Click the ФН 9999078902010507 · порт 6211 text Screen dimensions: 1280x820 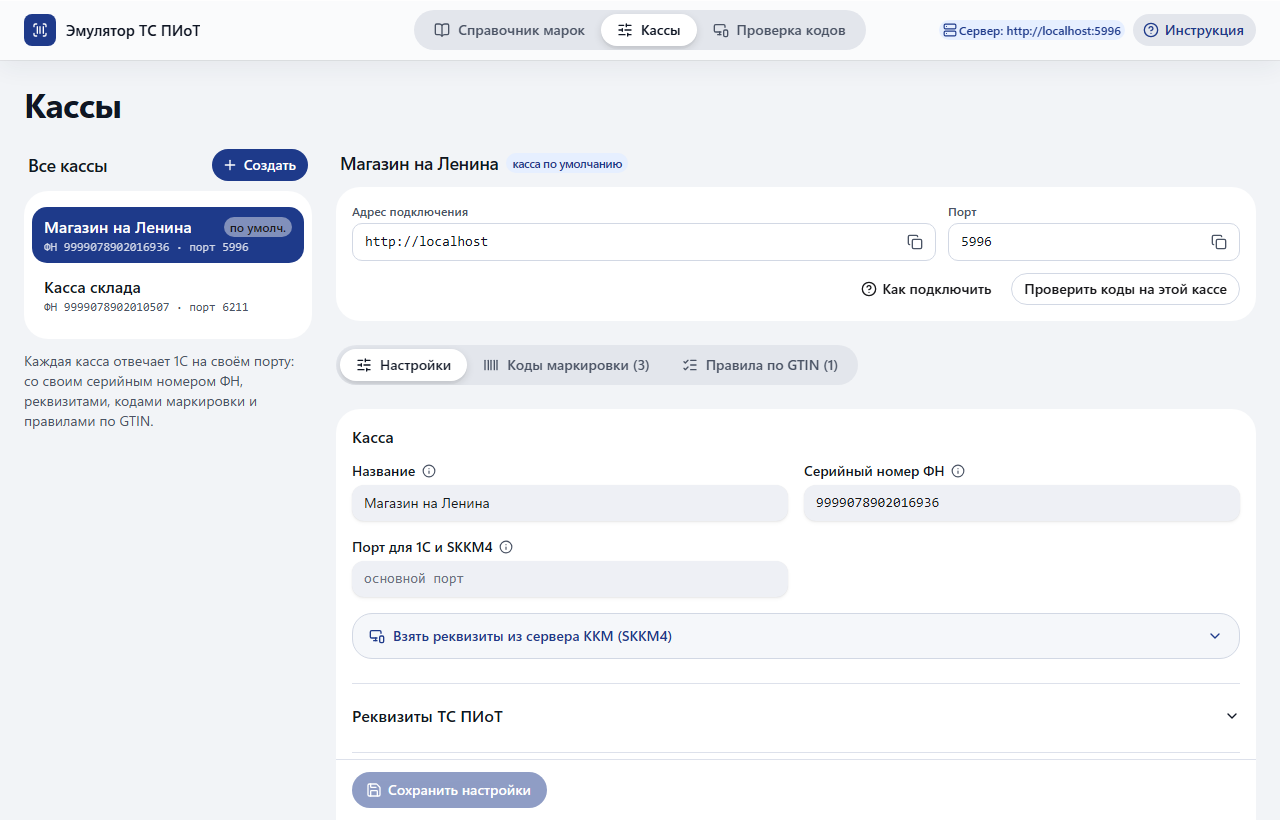point(146,307)
